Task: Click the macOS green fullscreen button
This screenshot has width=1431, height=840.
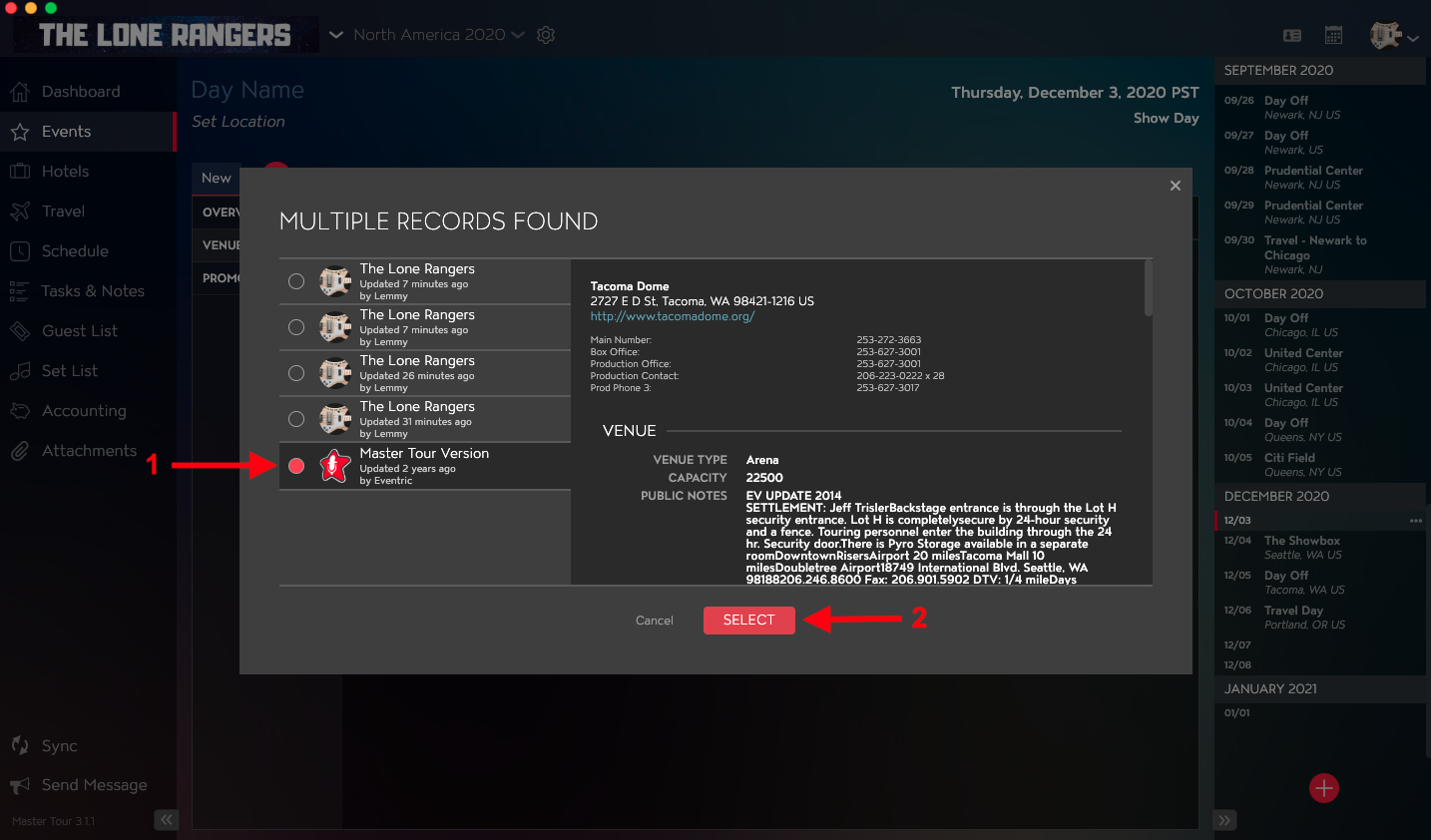Action: [x=51, y=7]
